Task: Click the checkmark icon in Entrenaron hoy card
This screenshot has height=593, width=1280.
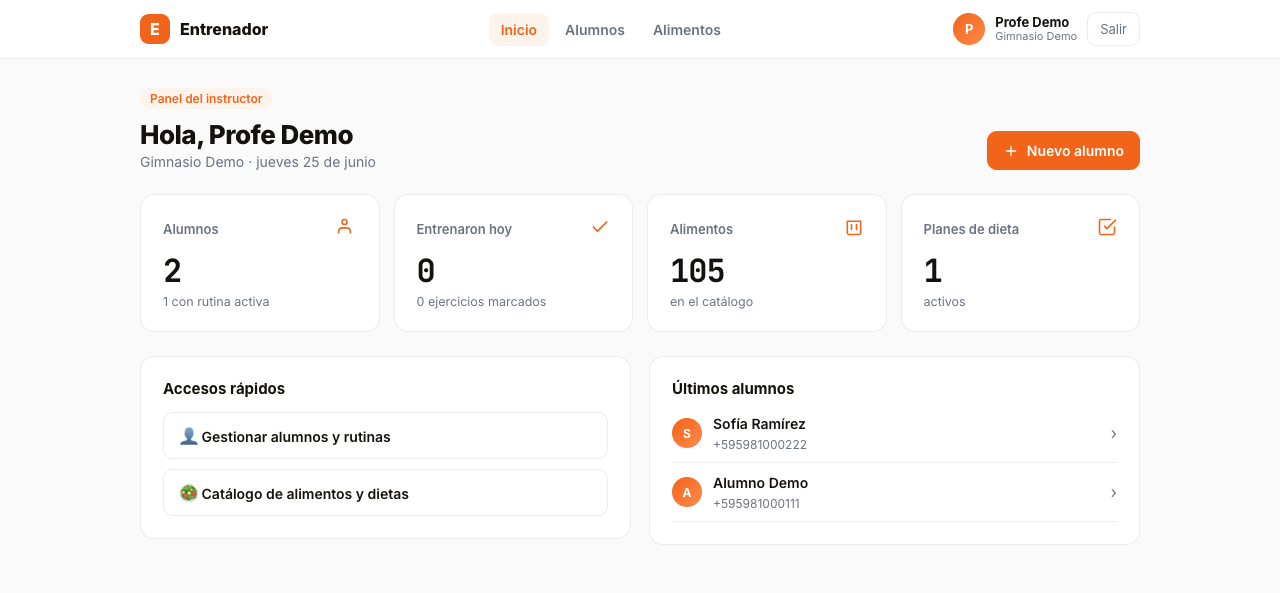Action: tap(600, 227)
